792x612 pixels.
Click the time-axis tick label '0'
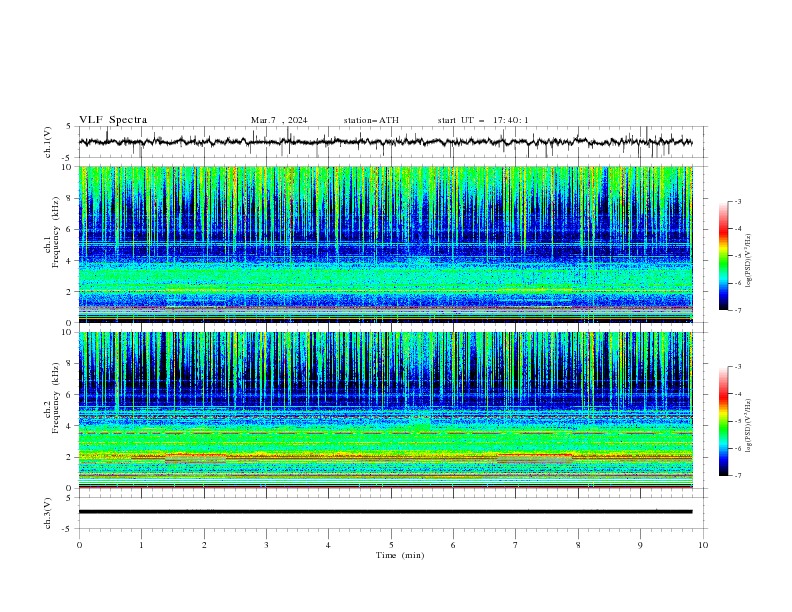pyautogui.click(x=79, y=545)
